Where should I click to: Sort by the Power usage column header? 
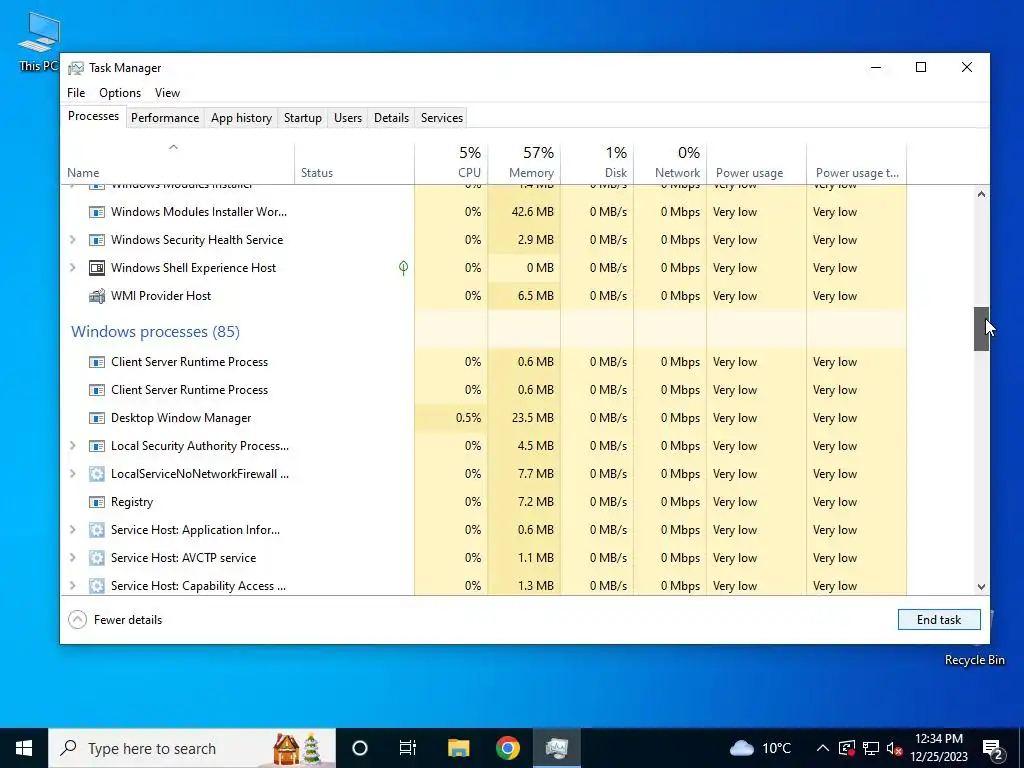757,163
